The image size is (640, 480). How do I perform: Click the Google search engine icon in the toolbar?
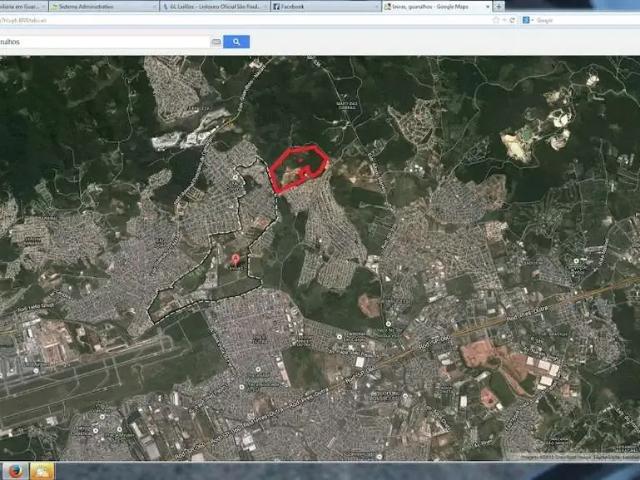[526, 20]
